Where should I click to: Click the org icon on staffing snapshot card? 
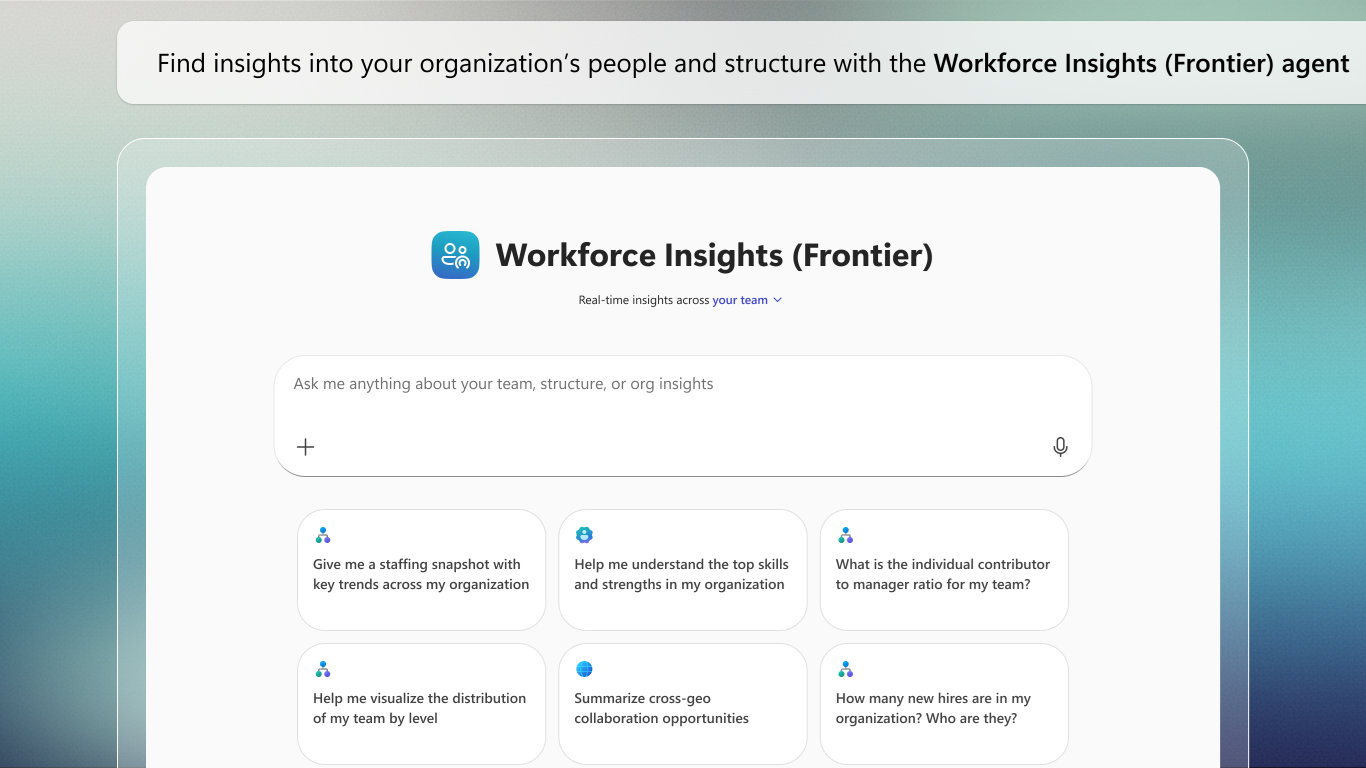322,535
